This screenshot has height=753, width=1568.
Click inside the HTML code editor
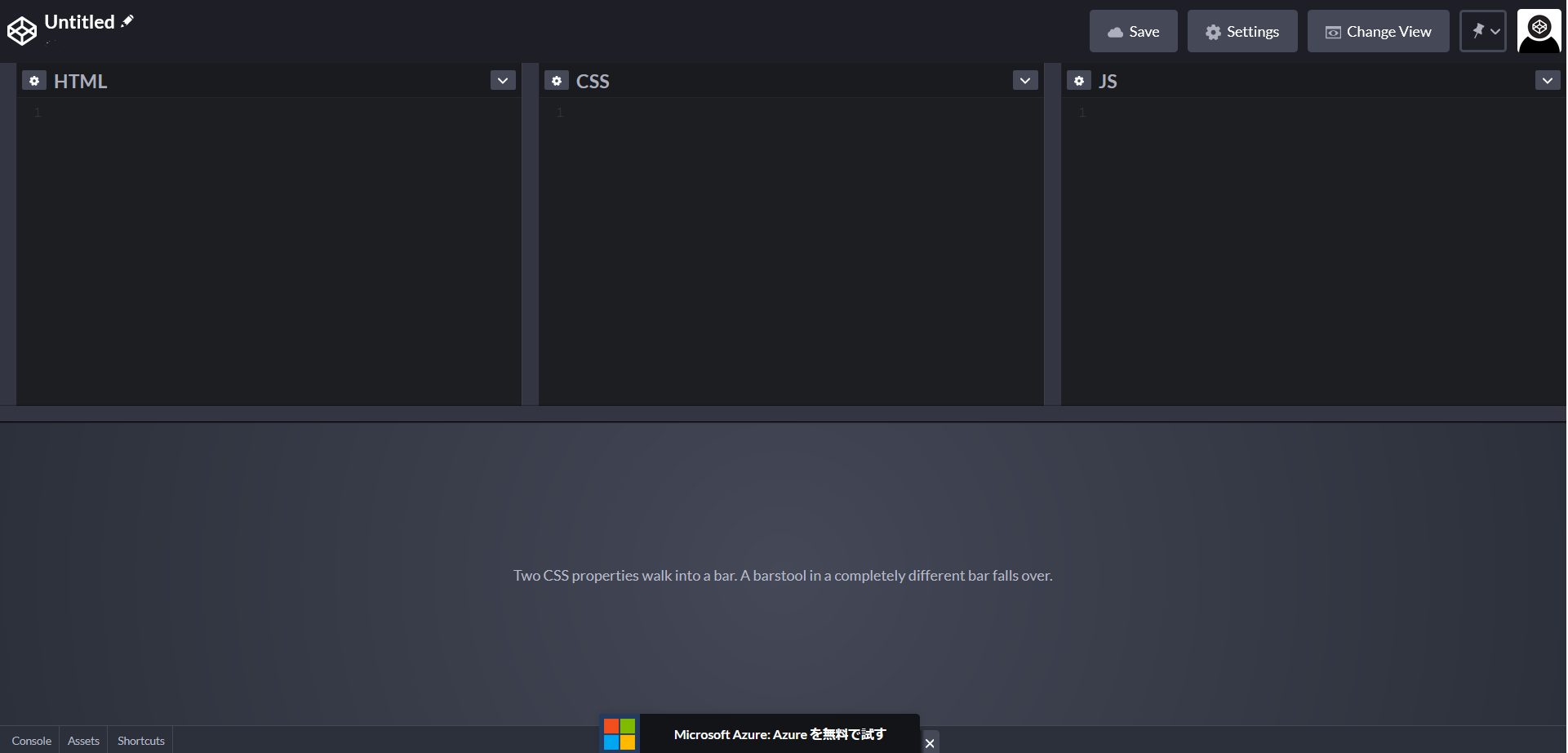[x=269, y=245]
